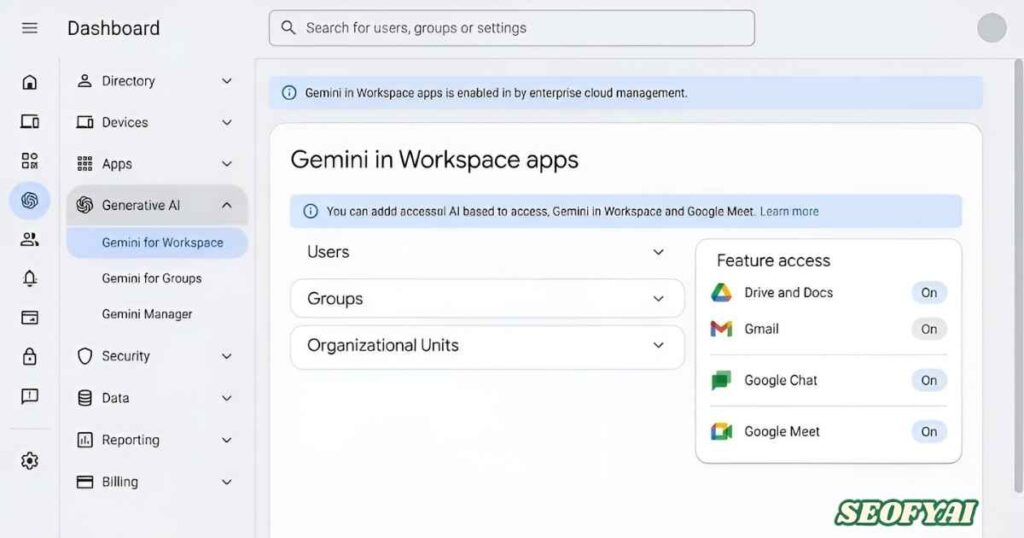1024x538 pixels.
Task: Open the billing card icon in left rail
Action: pos(29,318)
